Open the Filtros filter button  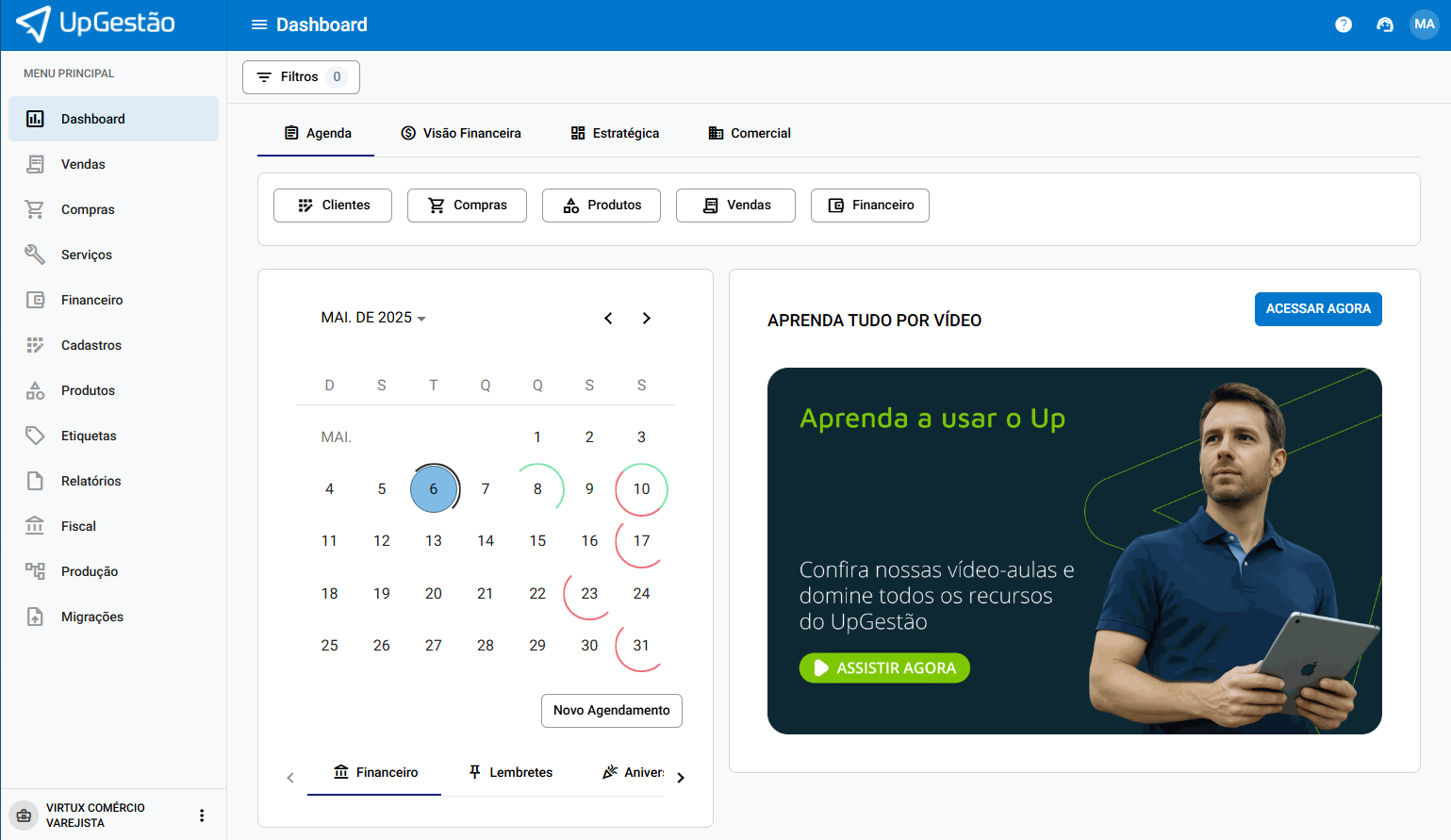point(301,77)
